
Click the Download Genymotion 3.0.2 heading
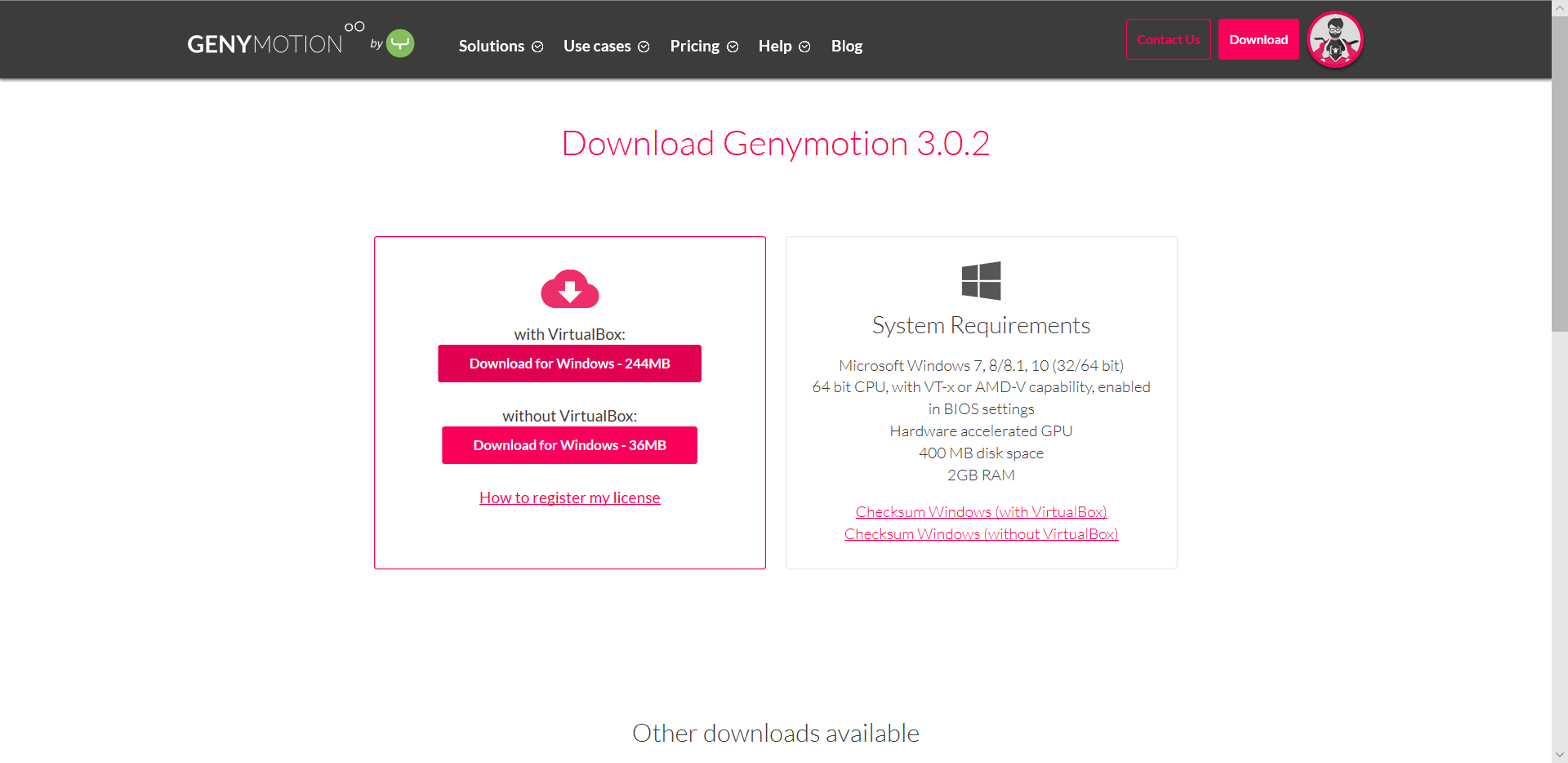tap(776, 144)
